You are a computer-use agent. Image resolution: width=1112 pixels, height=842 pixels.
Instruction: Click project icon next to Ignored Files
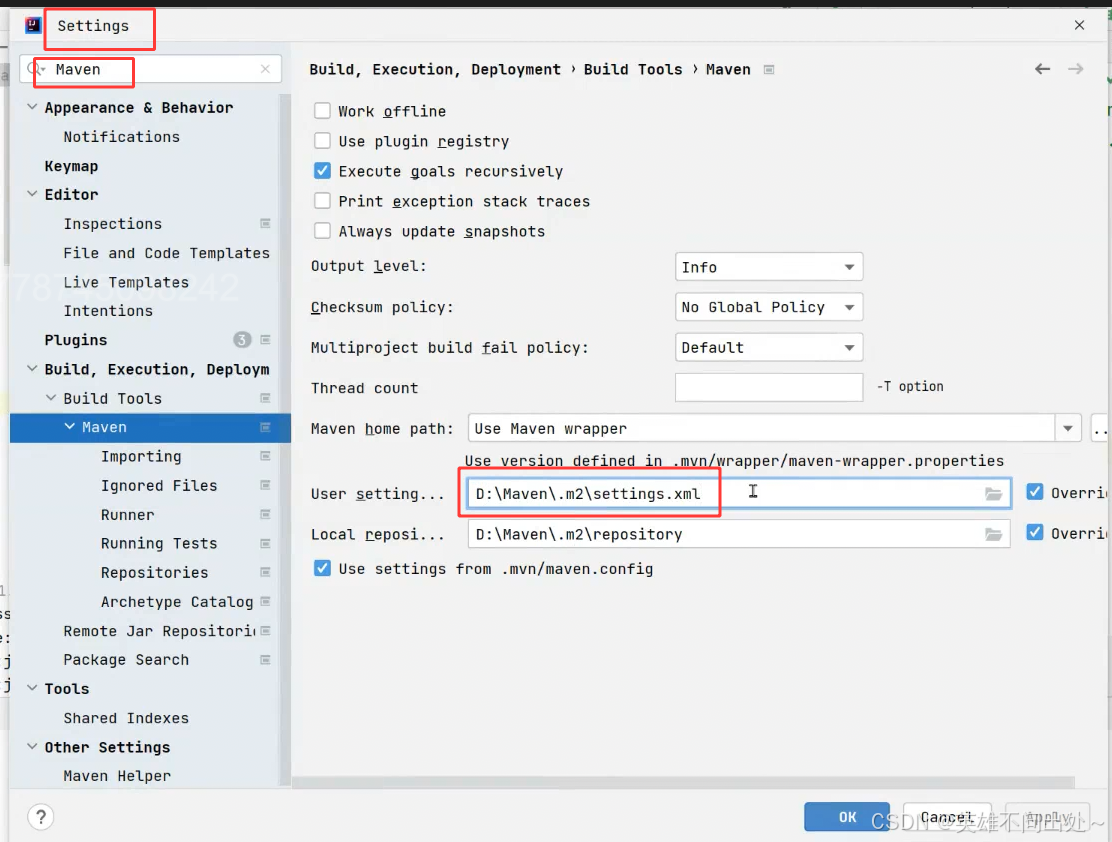[x=265, y=485]
